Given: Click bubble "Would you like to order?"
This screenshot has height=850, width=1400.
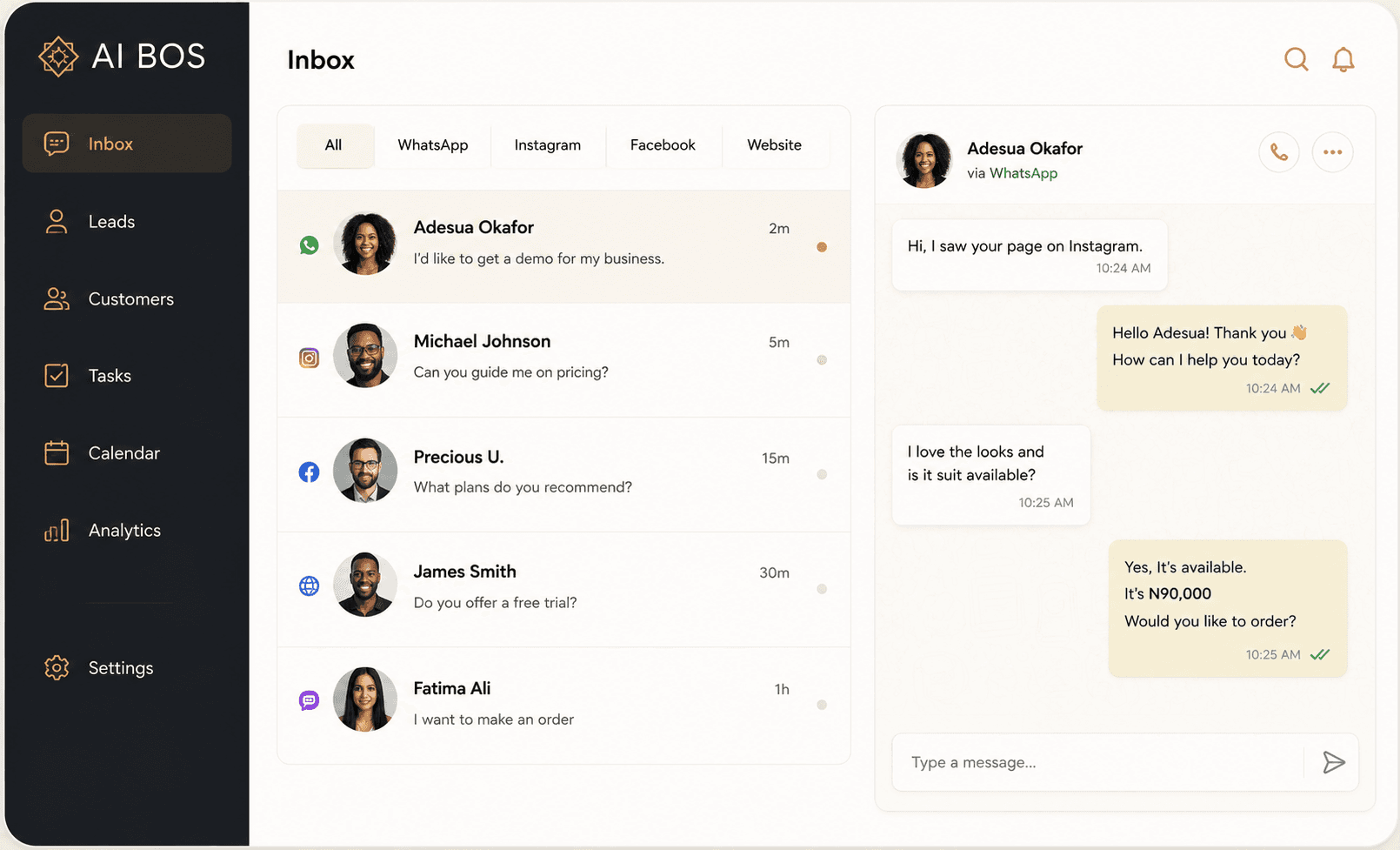Looking at the screenshot, I should click(1228, 608).
